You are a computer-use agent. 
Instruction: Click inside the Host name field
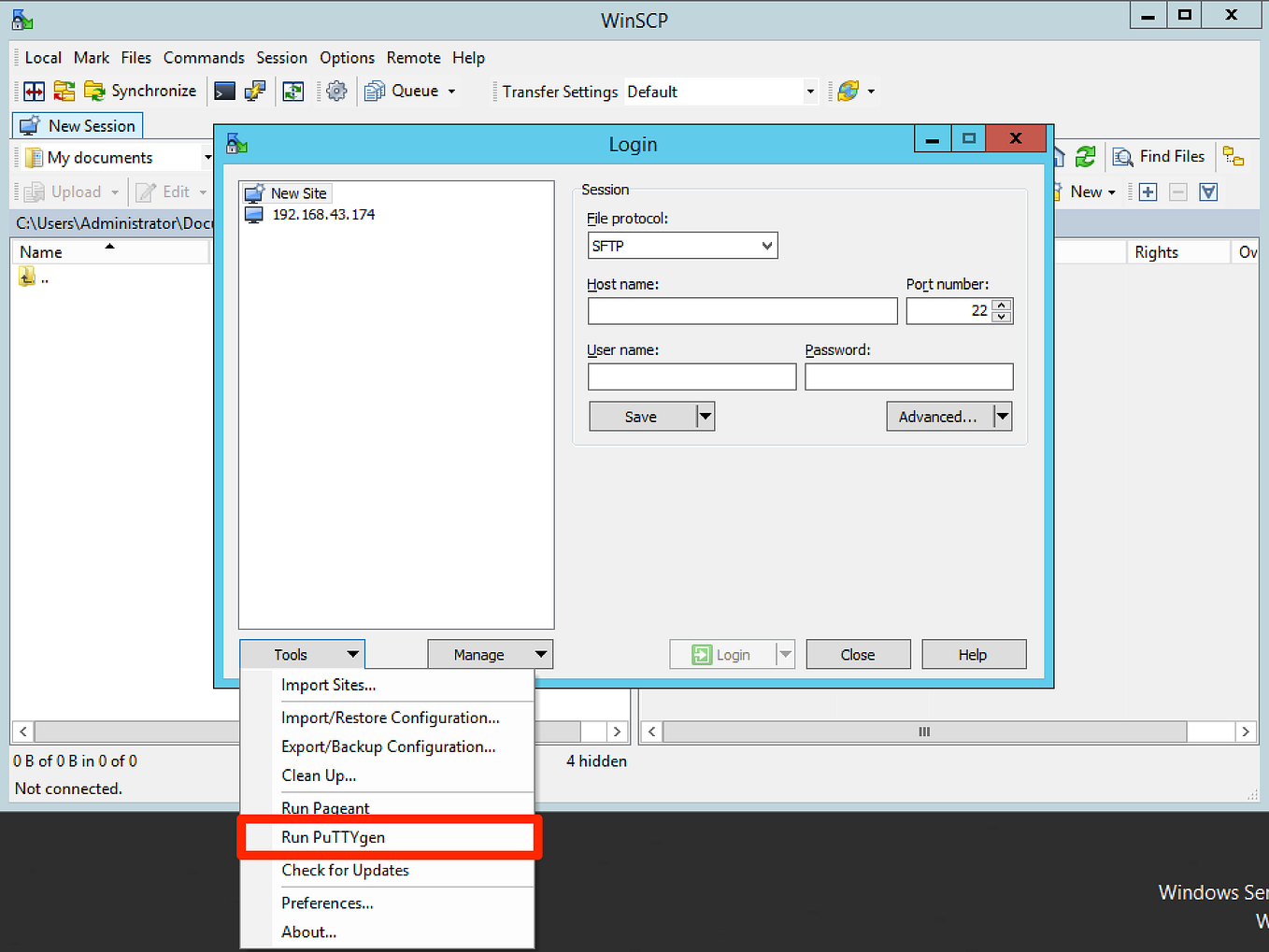point(741,310)
